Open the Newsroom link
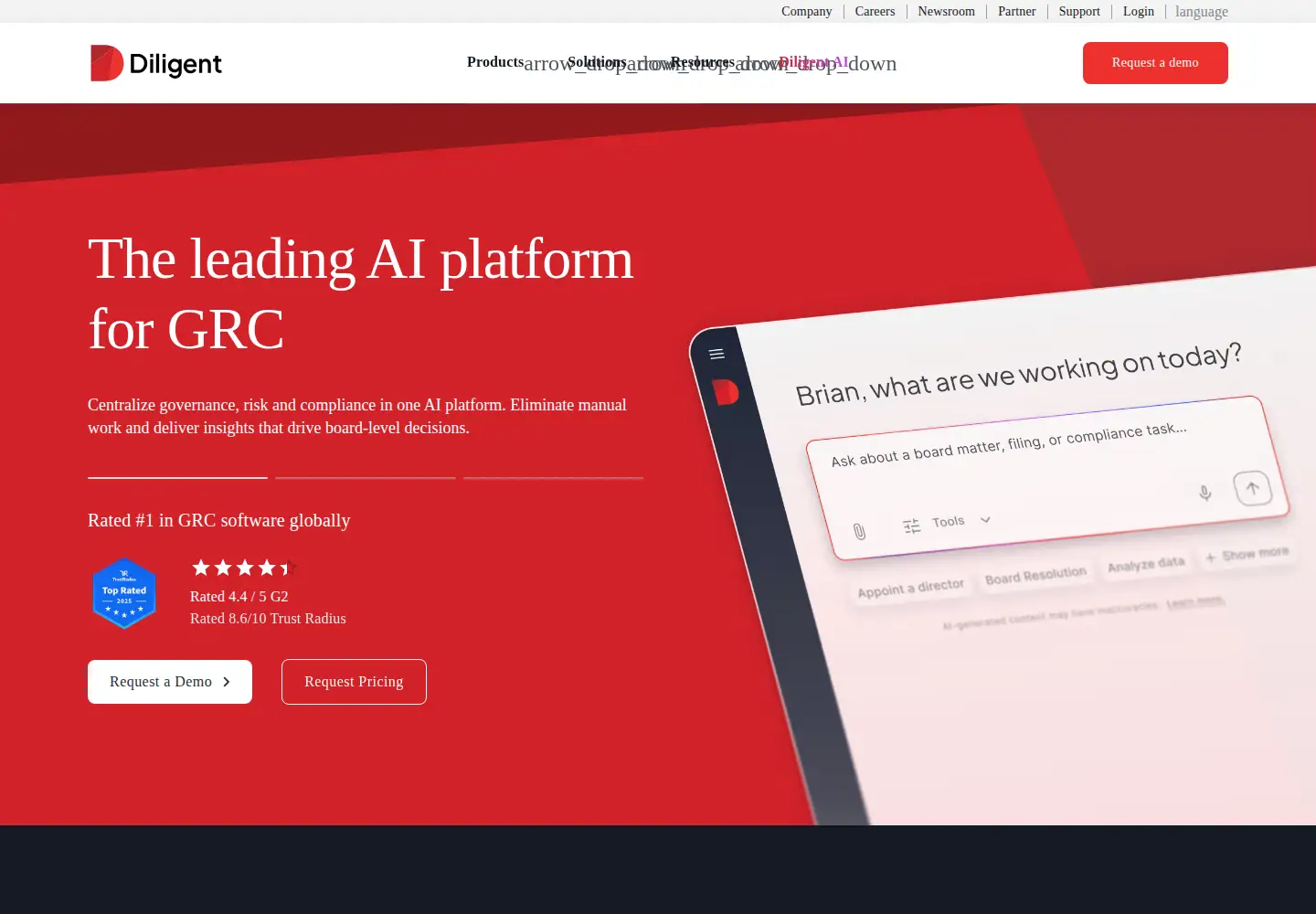This screenshot has height=914, width=1316. point(946,11)
